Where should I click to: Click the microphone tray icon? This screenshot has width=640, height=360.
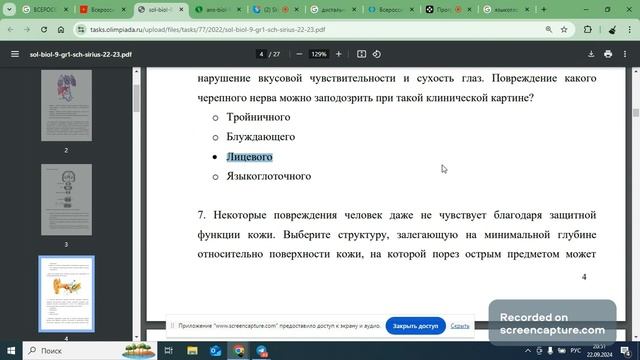(550, 351)
